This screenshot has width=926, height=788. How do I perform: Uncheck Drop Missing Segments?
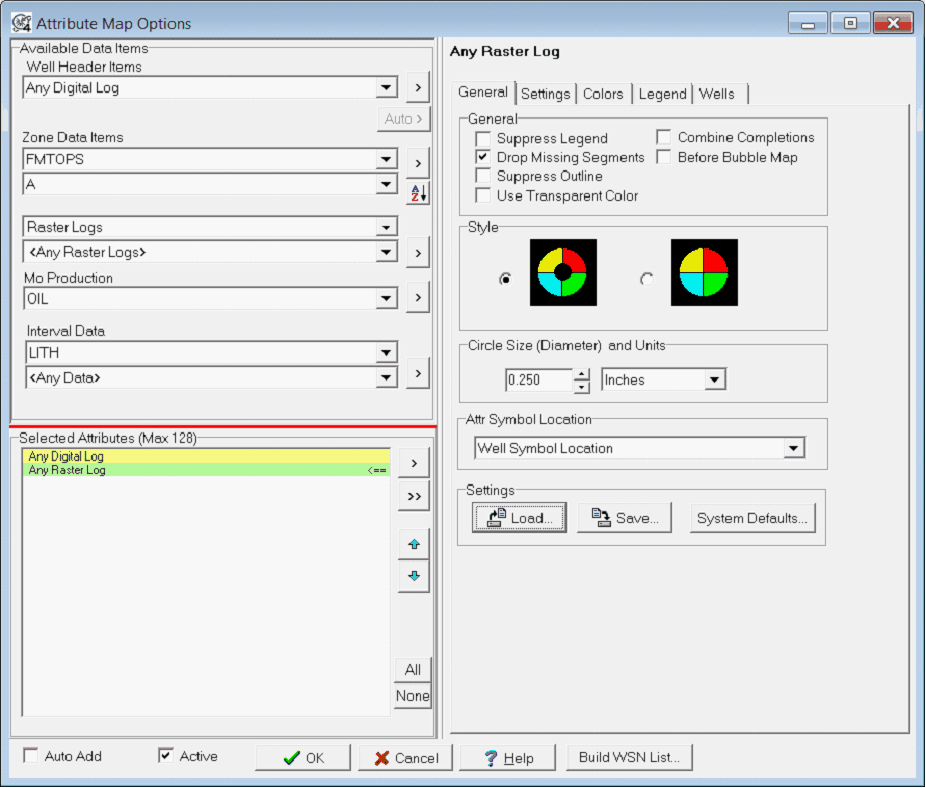coord(484,158)
